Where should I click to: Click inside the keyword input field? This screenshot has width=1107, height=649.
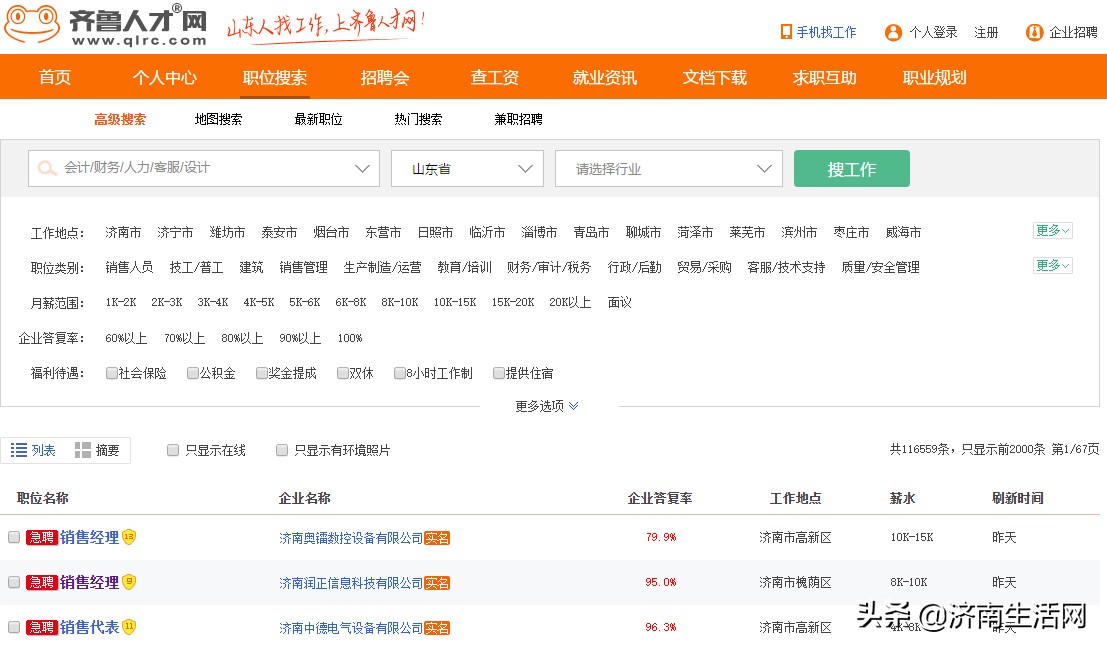coord(200,168)
